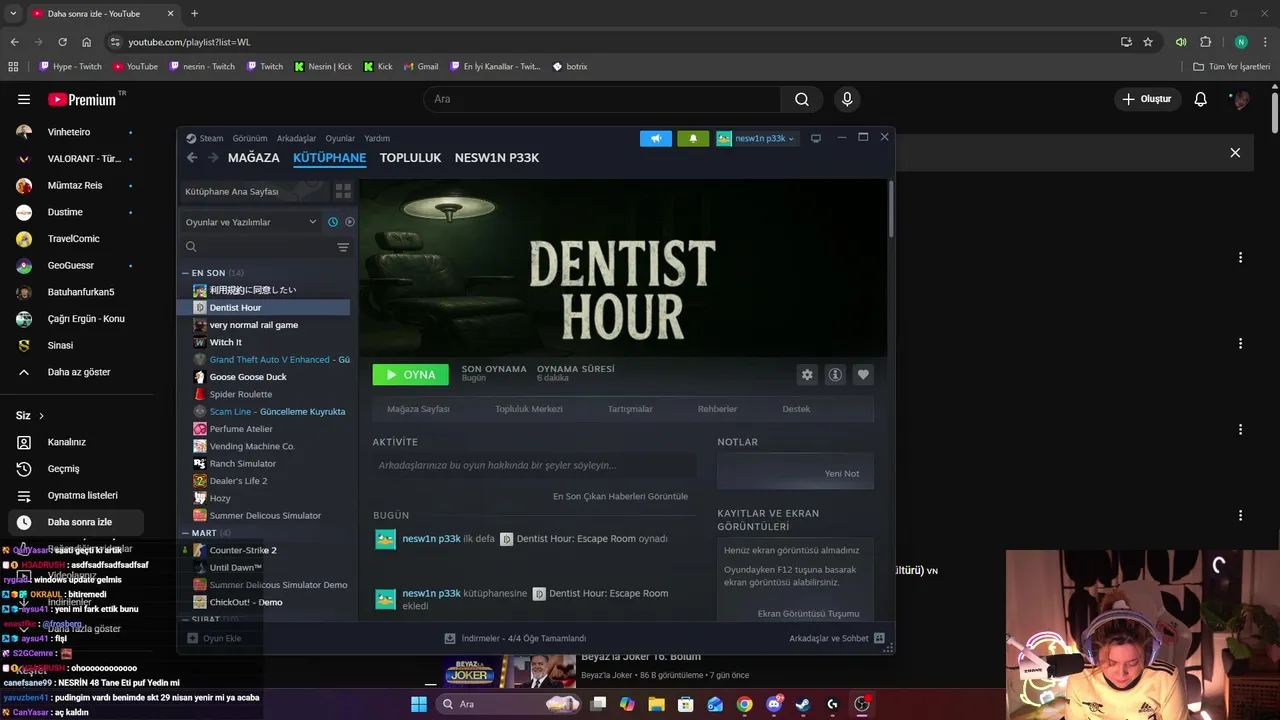Click the plus icon next to Oyun Ekle
1280x720 pixels.
click(x=191, y=638)
